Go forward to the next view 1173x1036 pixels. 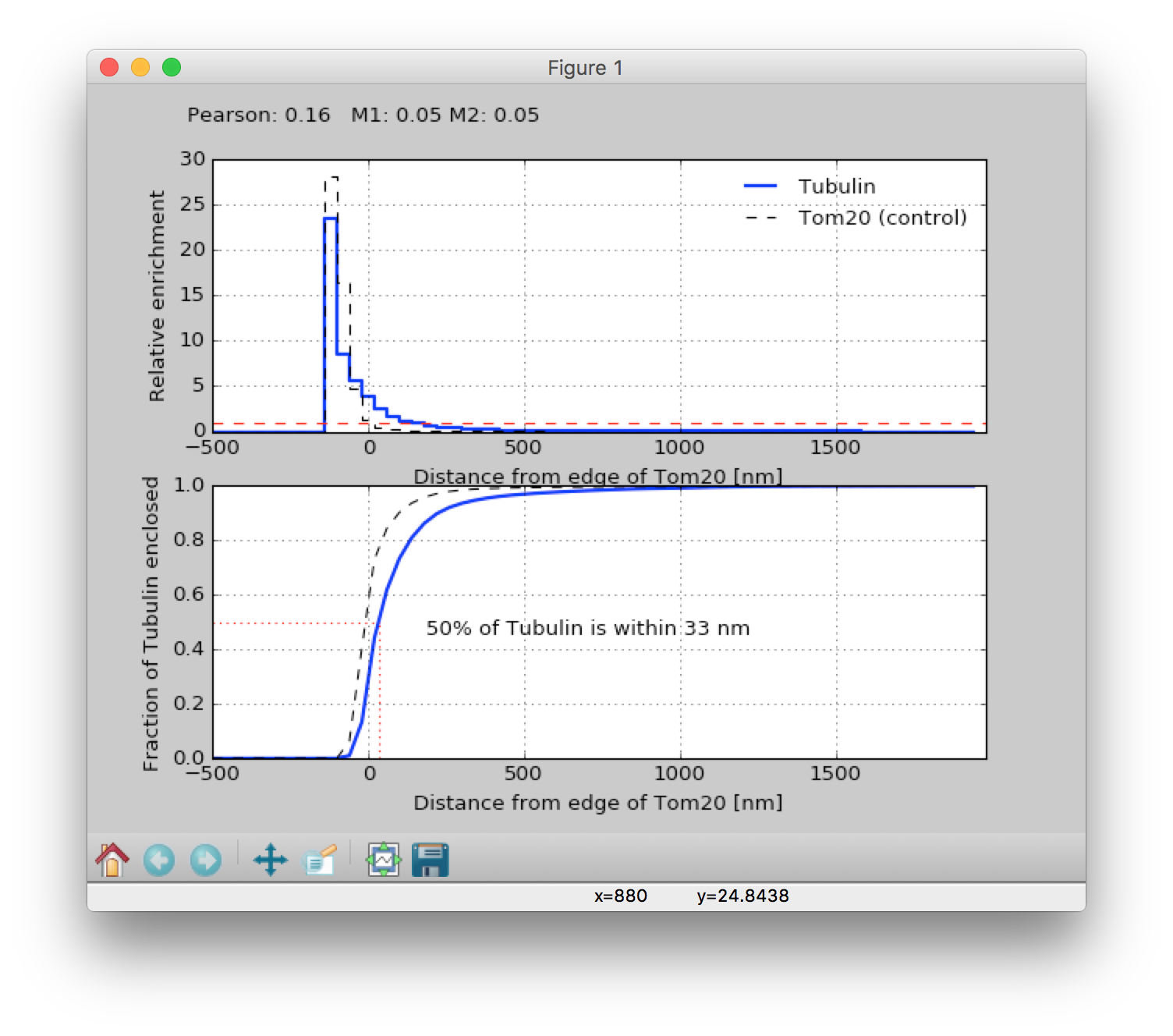tap(206, 860)
